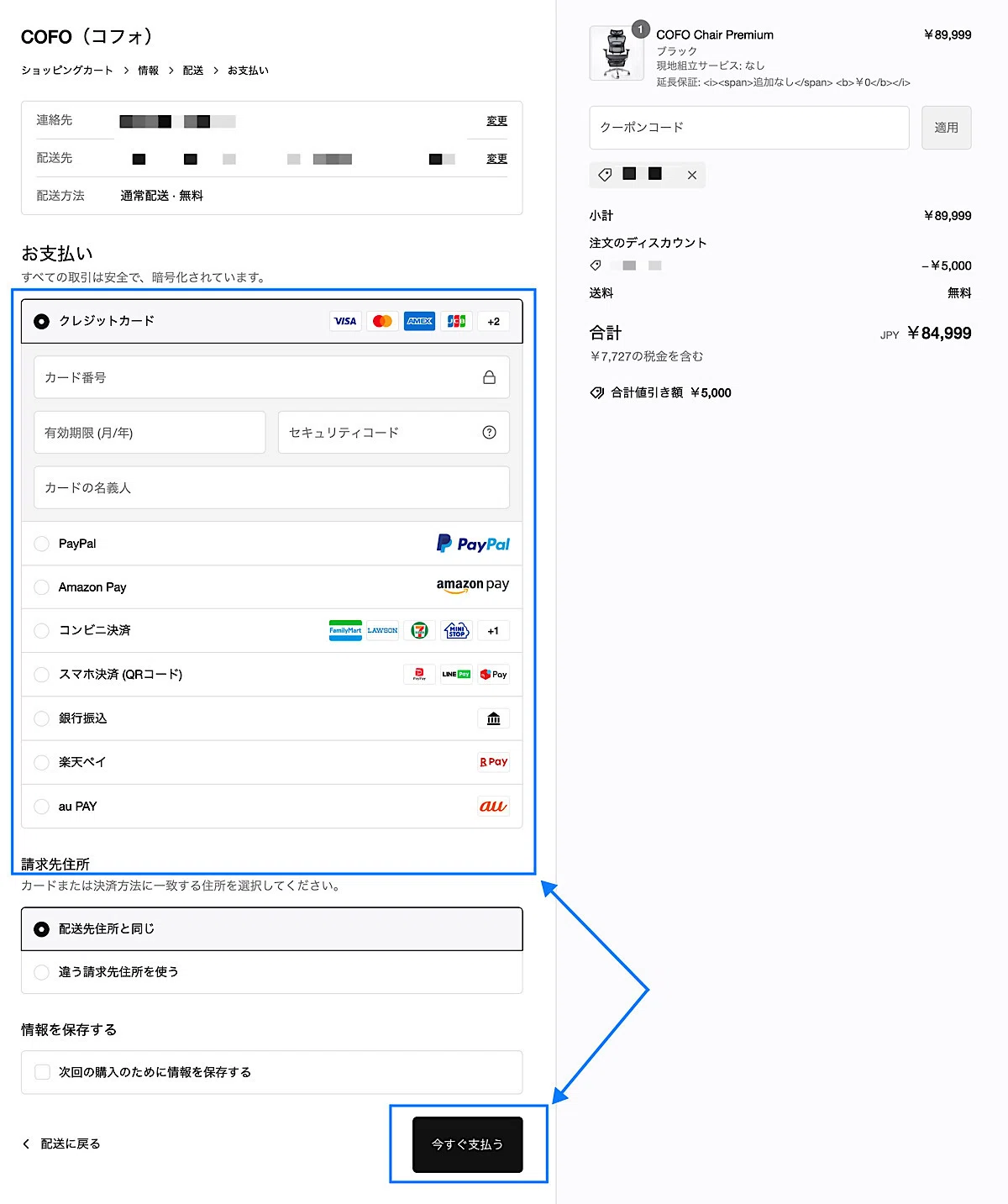Screen dimensions: 1008x1204
Task: Open the security code help question icon
Action: point(489,432)
